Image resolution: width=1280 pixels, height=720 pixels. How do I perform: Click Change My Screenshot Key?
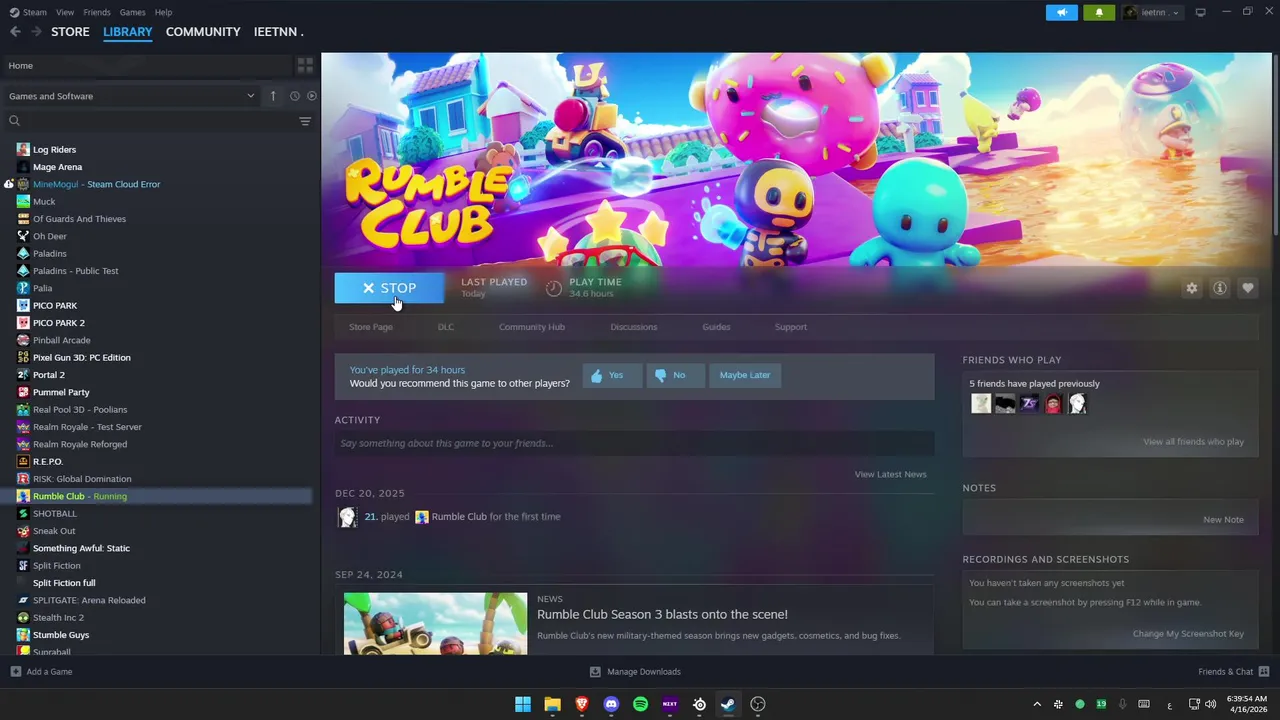[x=1188, y=634]
